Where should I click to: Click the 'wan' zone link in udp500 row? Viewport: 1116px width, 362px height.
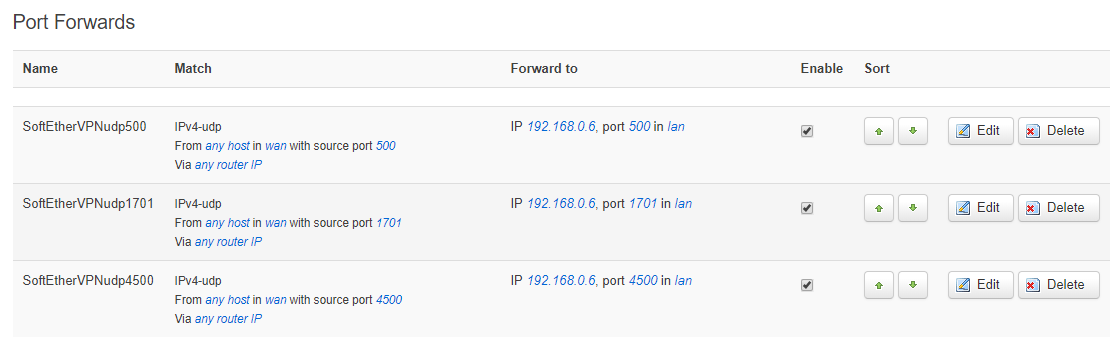pyautogui.click(x=275, y=146)
